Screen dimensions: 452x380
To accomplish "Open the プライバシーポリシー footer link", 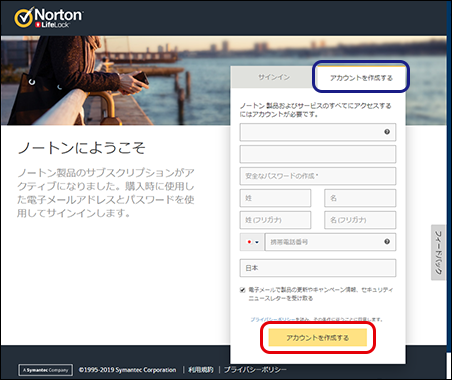I will (x=255, y=370).
